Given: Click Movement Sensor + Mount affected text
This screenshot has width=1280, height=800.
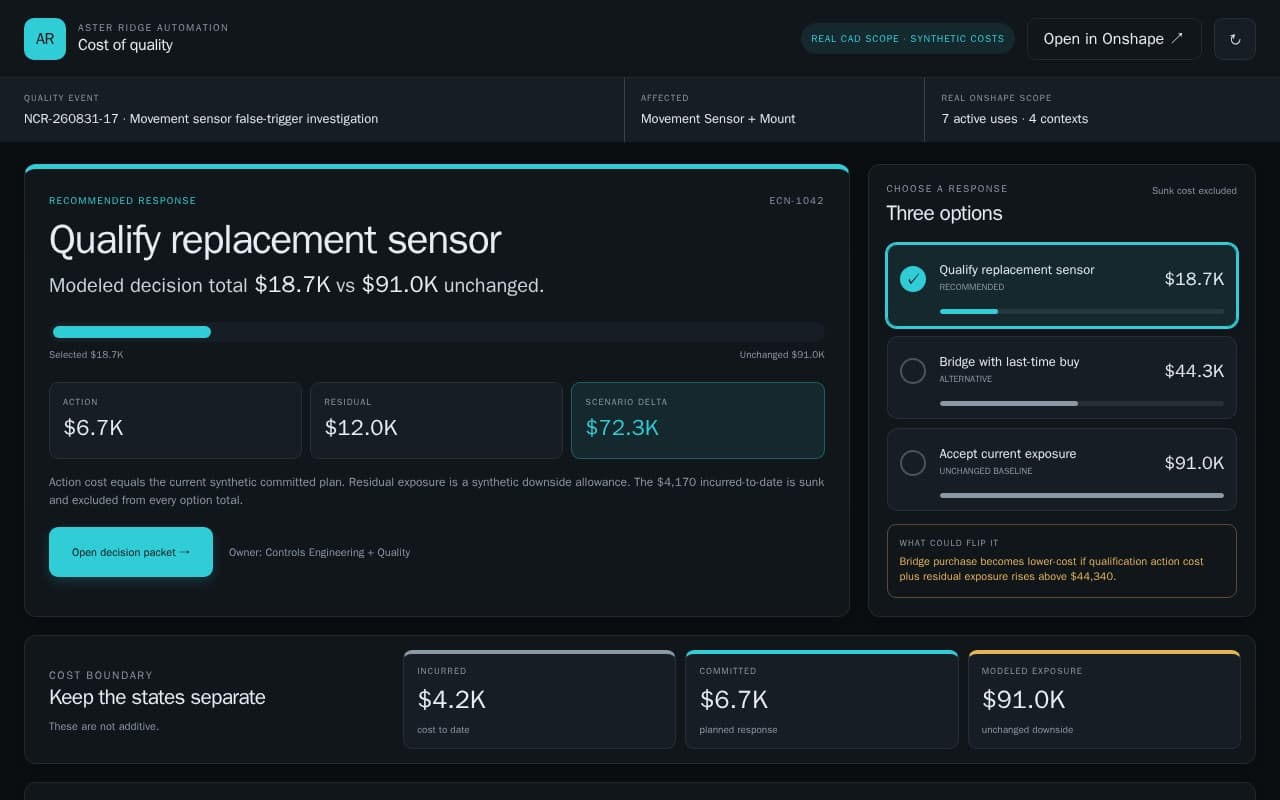Looking at the screenshot, I should [718, 119].
